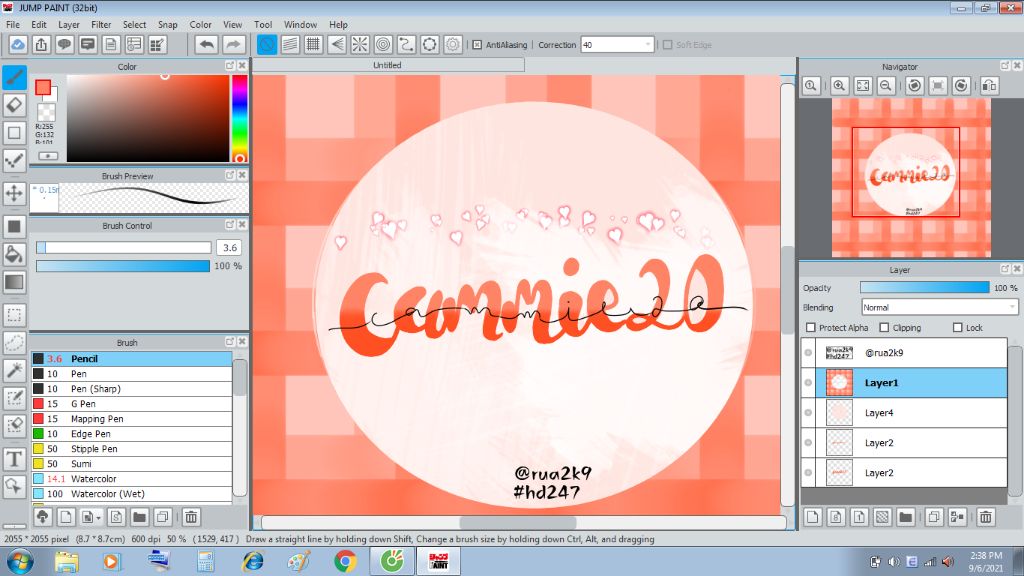Open the Filter menu
The width and height of the screenshot is (1024, 576).
click(x=101, y=24)
